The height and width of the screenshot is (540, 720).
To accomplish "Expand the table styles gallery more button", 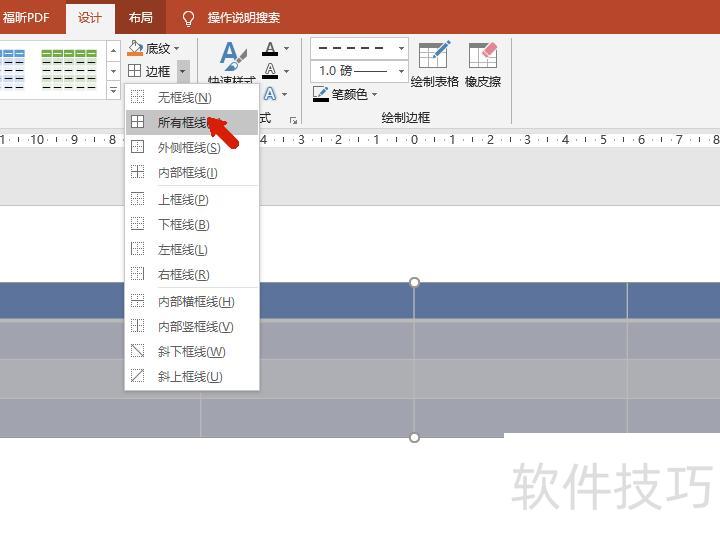I will coord(113,90).
